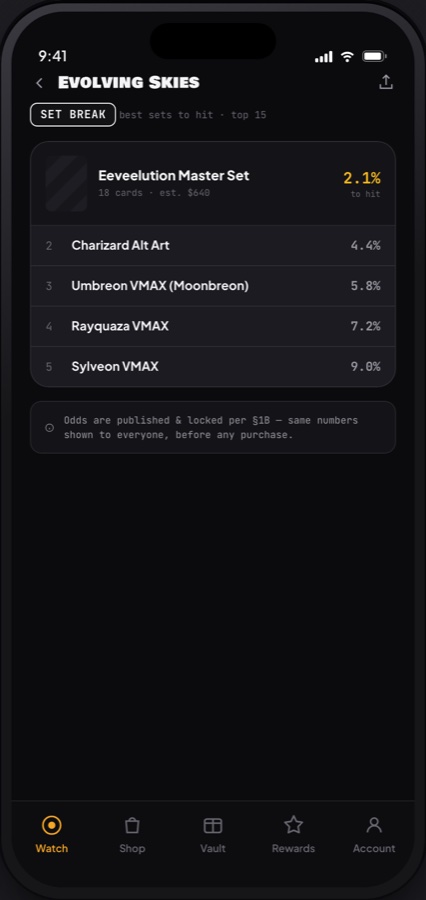Open the Rewards star icon

[293, 825]
